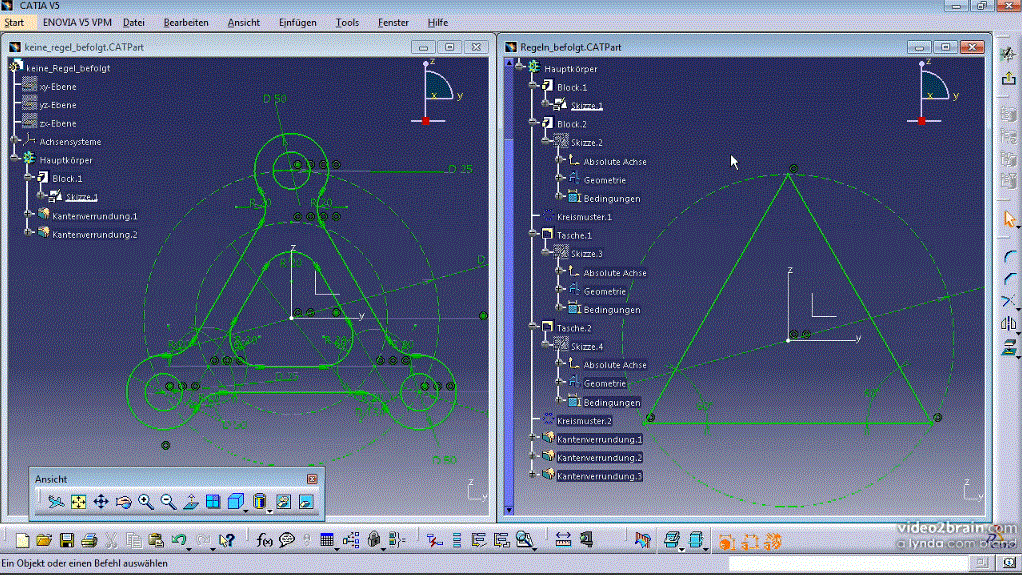Open dropdown arrow next to Undo icon
The image size is (1022, 575).
tap(189, 549)
